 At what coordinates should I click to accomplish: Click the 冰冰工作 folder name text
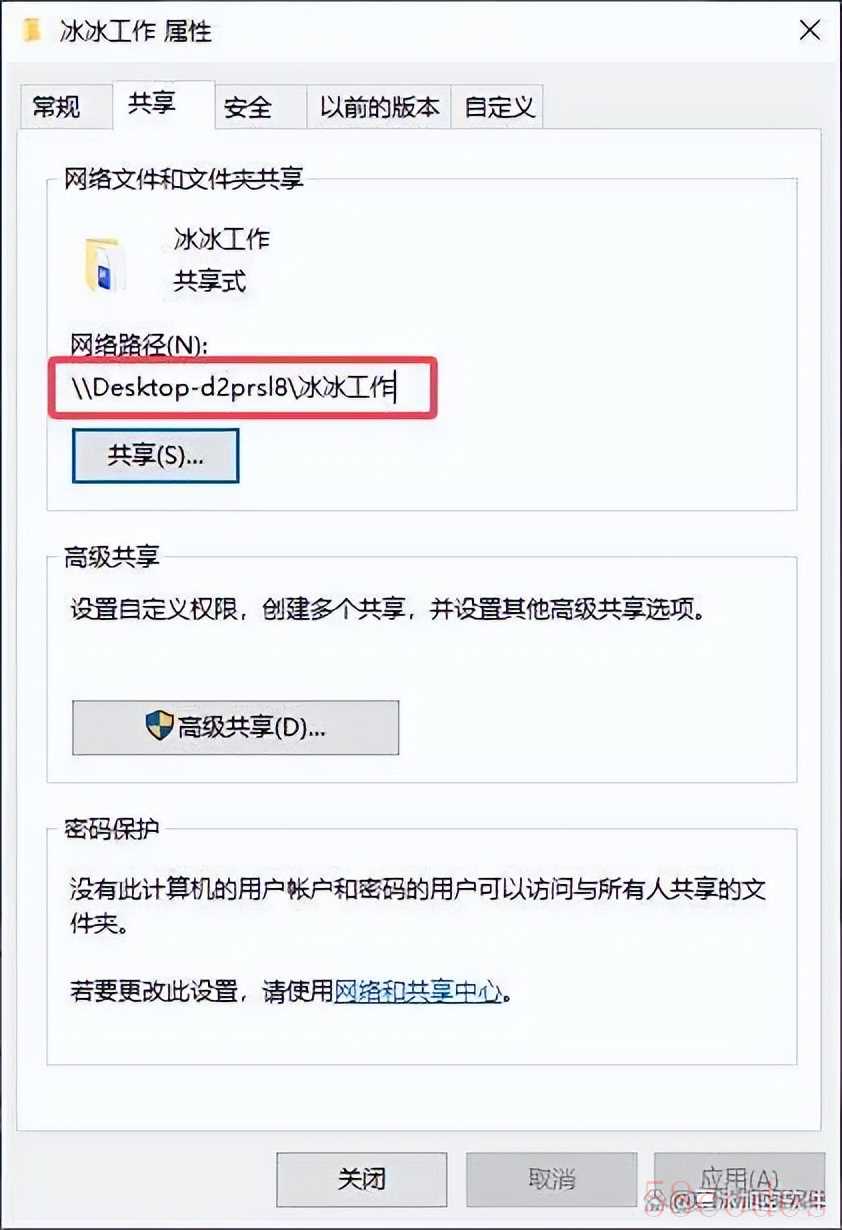(222, 240)
